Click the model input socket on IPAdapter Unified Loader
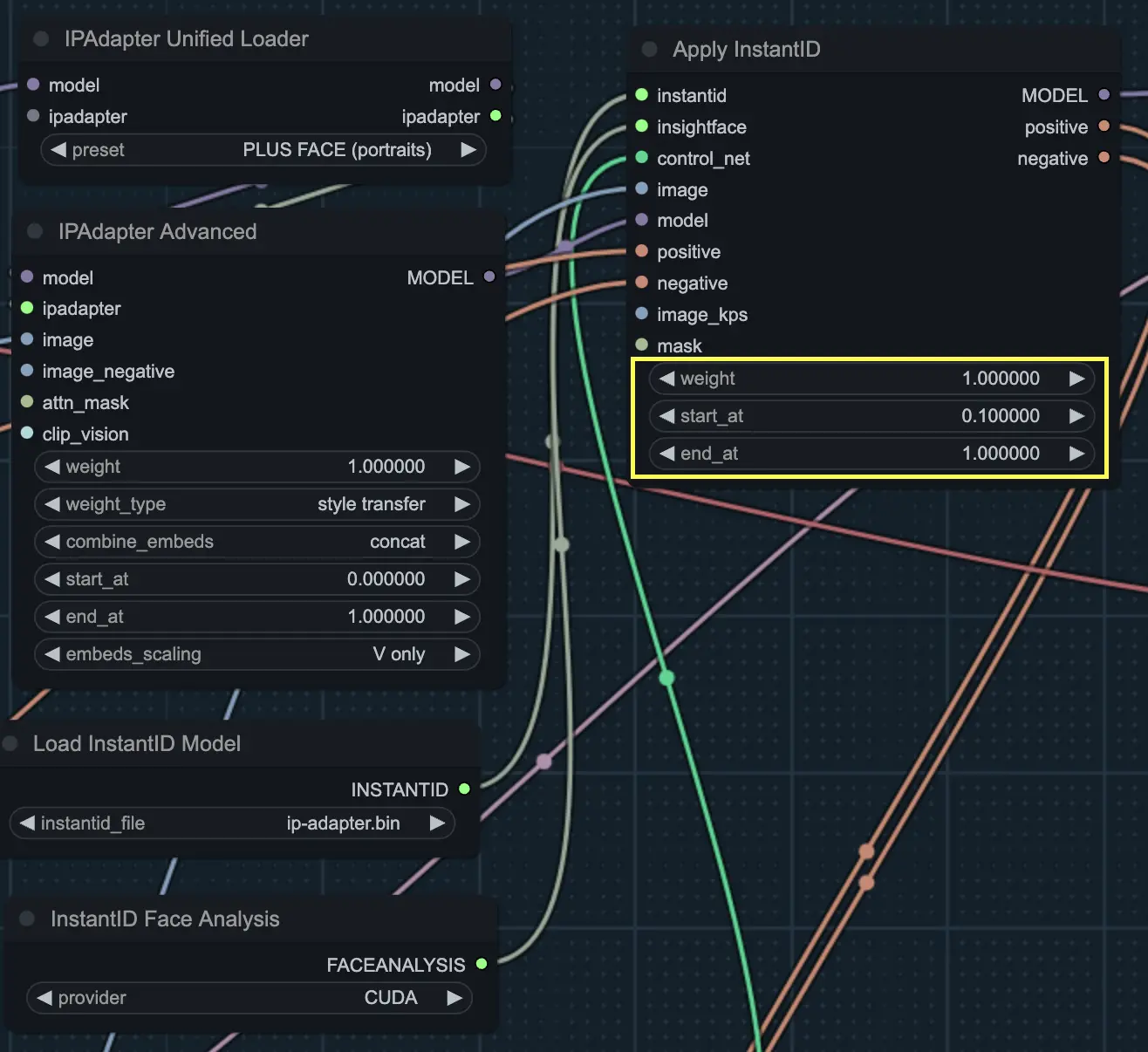 [x=33, y=85]
